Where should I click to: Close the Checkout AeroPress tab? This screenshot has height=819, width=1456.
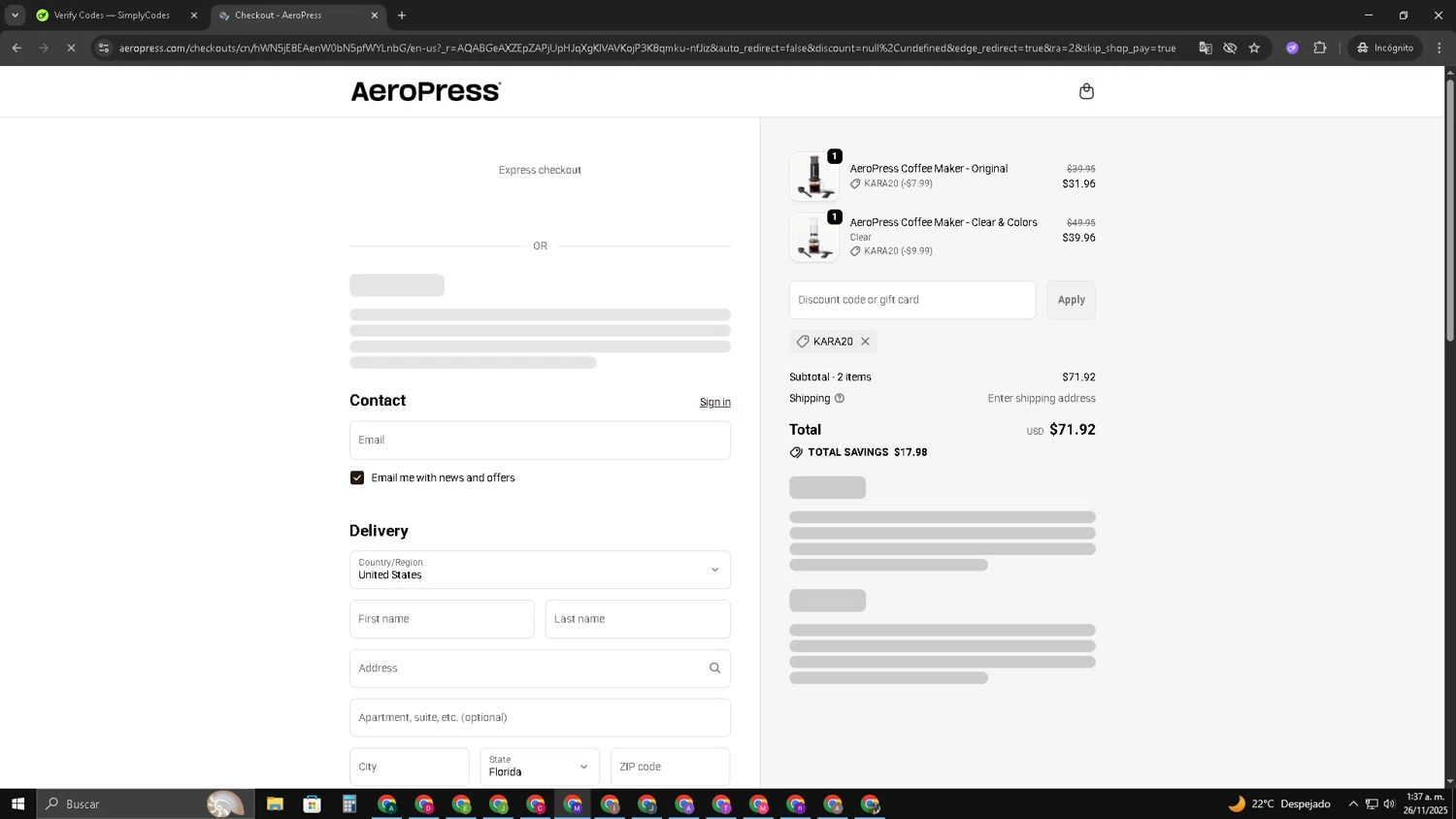(x=375, y=16)
